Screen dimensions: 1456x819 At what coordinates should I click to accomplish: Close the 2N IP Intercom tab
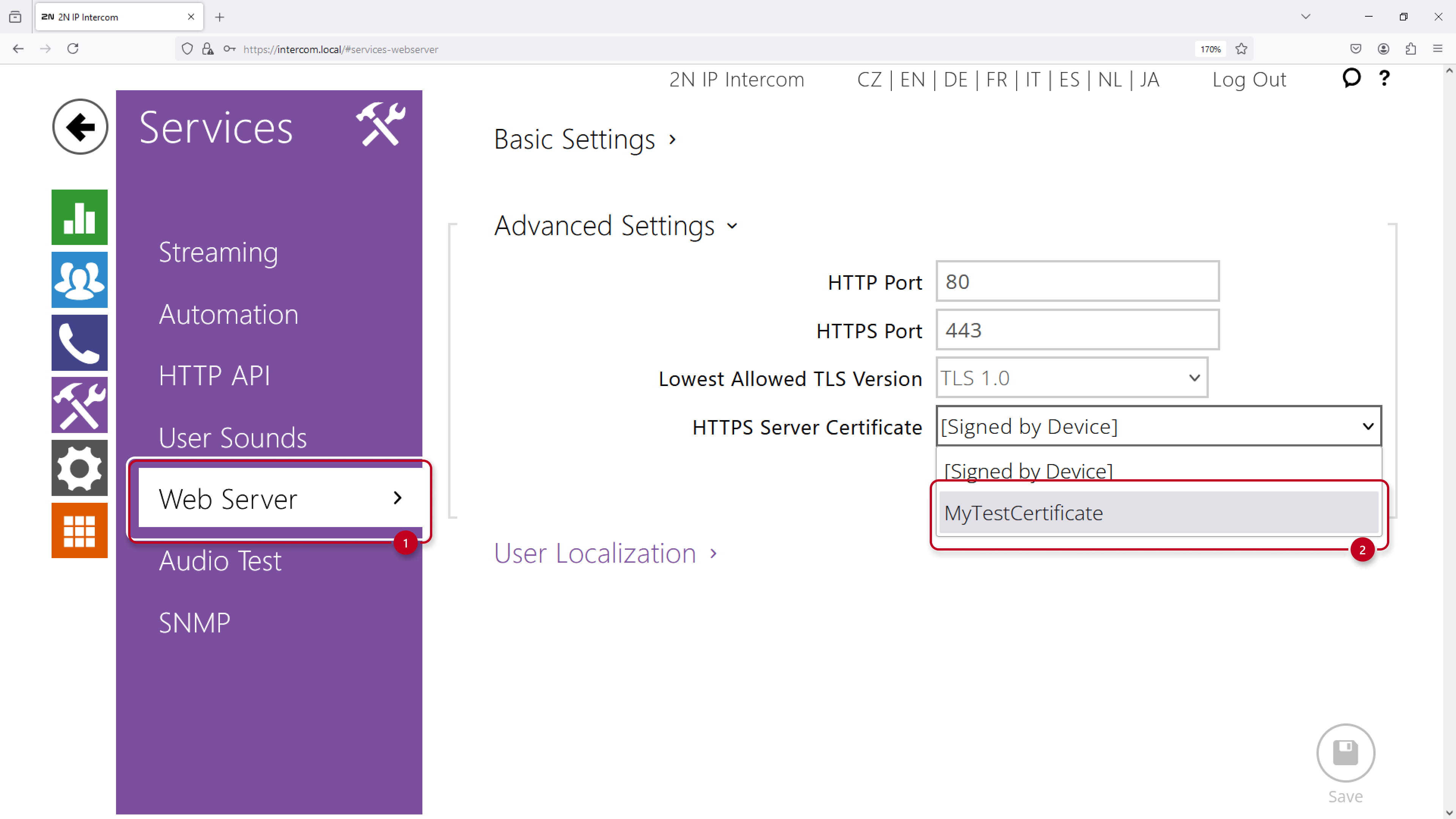pyautogui.click(x=191, y=17)
